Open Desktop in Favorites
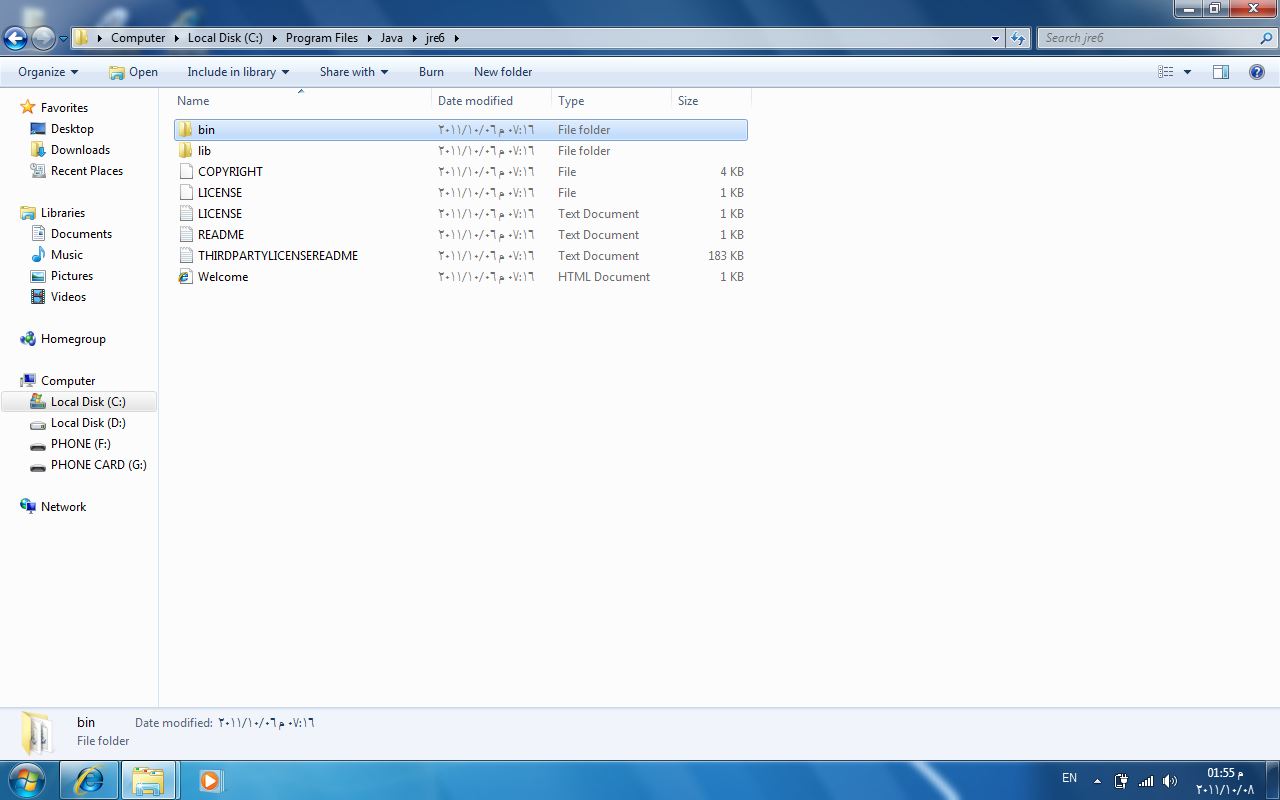The height and width of the screenshot is (800, 1280). tap(72, 129)
